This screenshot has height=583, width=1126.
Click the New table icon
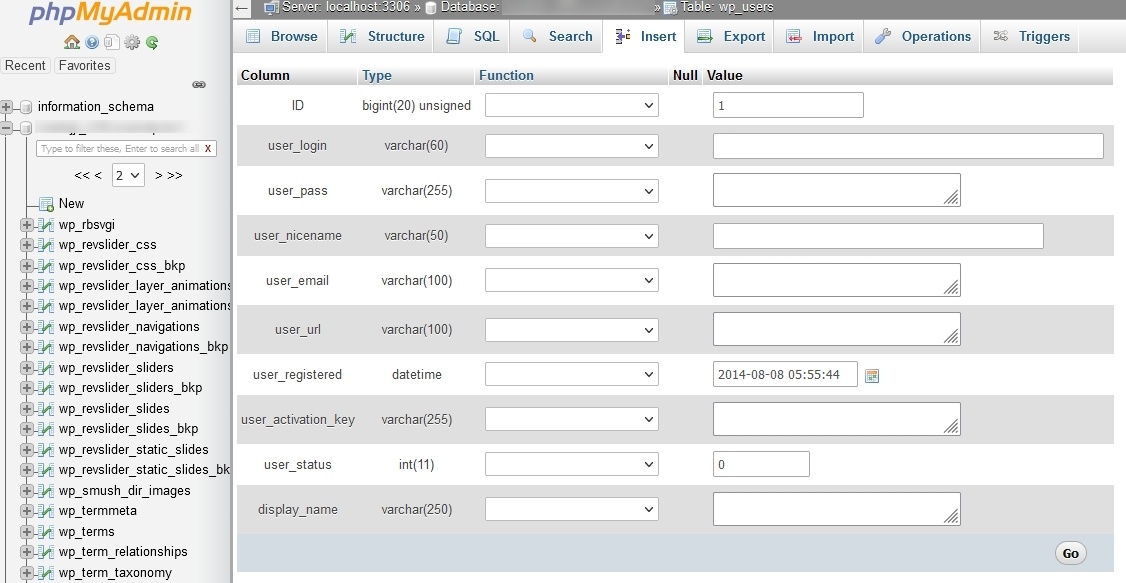click(46, 204)
